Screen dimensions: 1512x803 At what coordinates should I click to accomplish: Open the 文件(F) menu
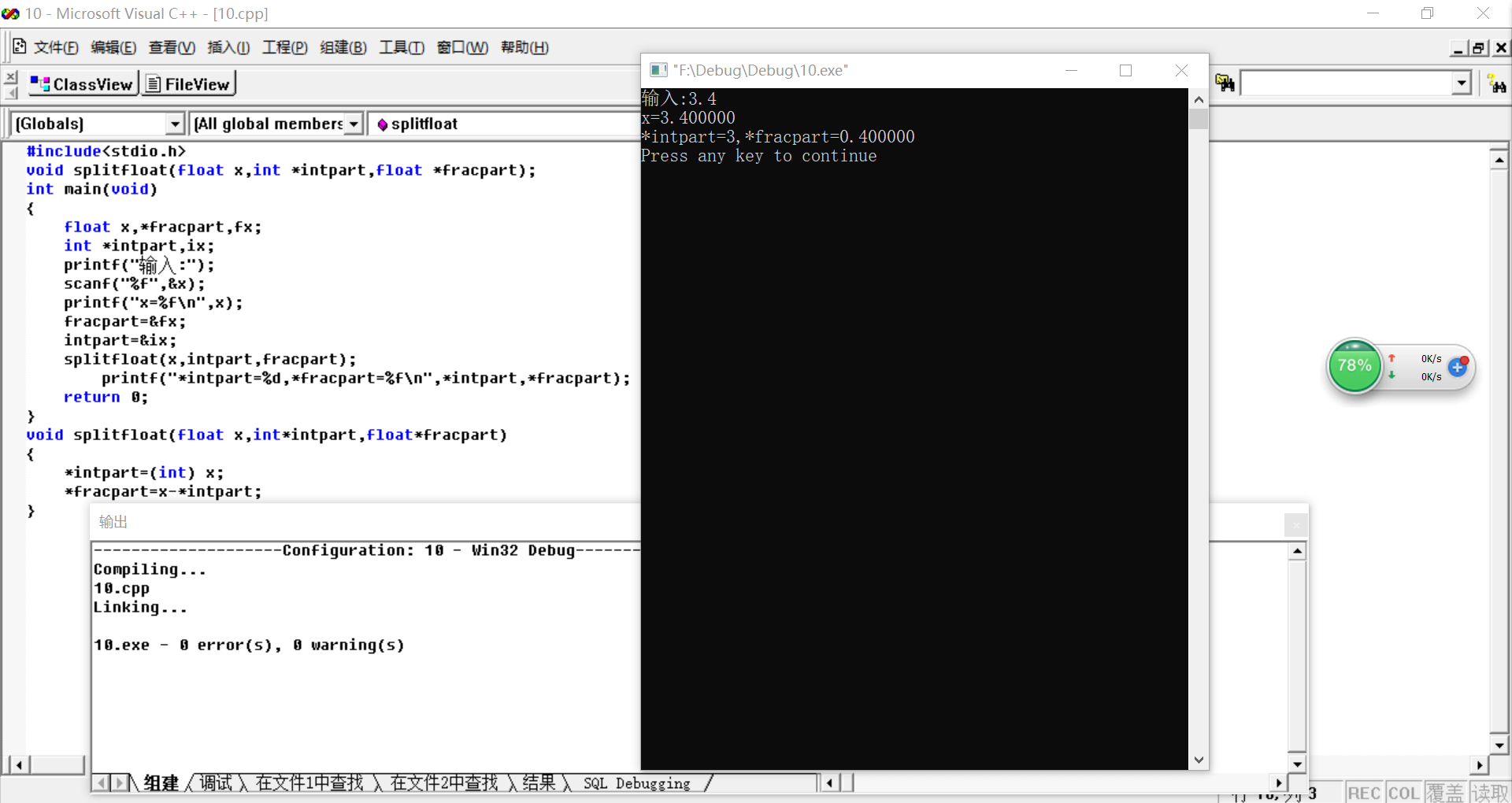tap(56, 47)
